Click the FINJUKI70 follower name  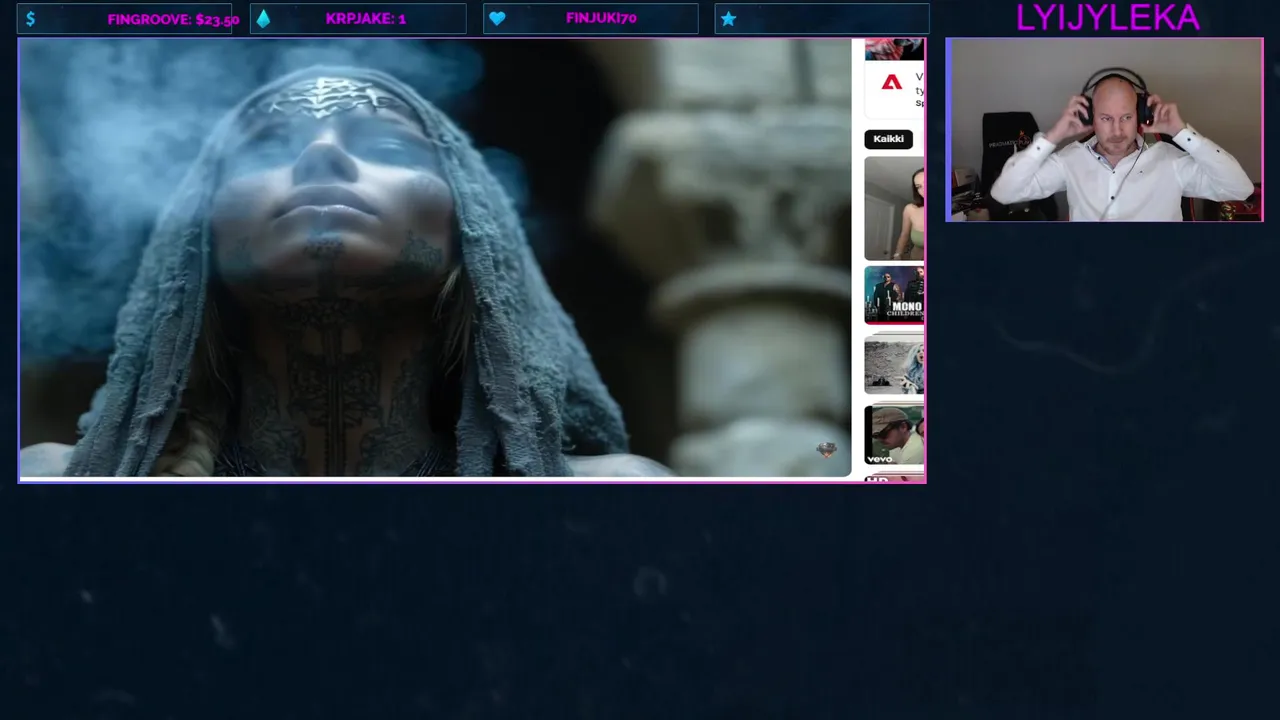click(x=601, y=18)
